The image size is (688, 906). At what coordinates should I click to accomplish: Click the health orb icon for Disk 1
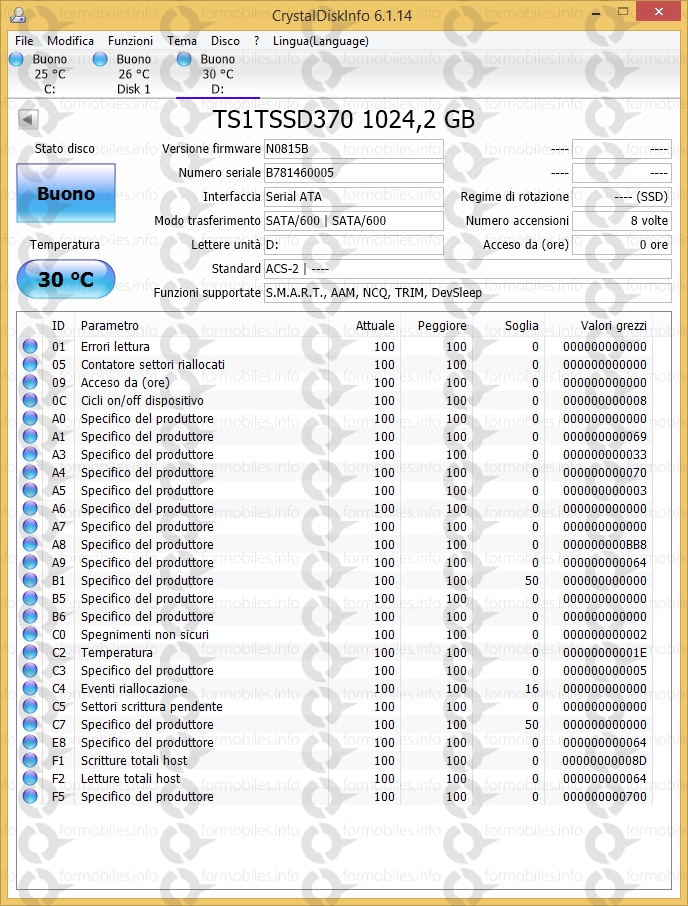click(x=100, y=60)
